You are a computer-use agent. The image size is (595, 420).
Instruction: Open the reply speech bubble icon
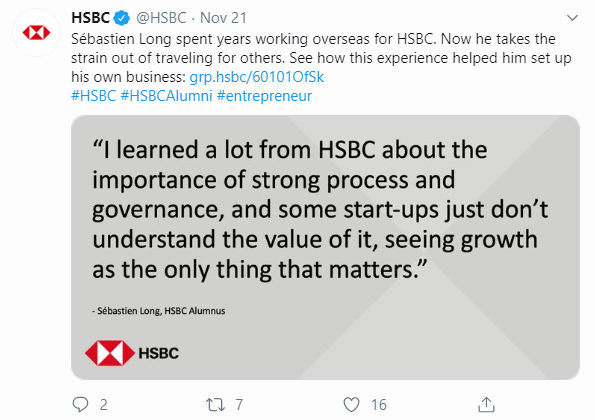80,404
